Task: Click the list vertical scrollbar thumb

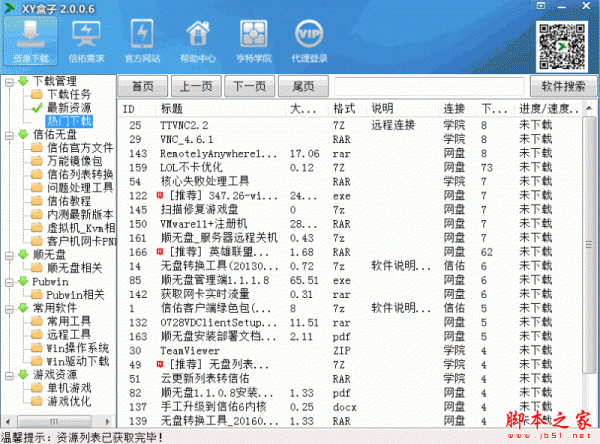Action: pyautogui.click(x=589, y=244)
